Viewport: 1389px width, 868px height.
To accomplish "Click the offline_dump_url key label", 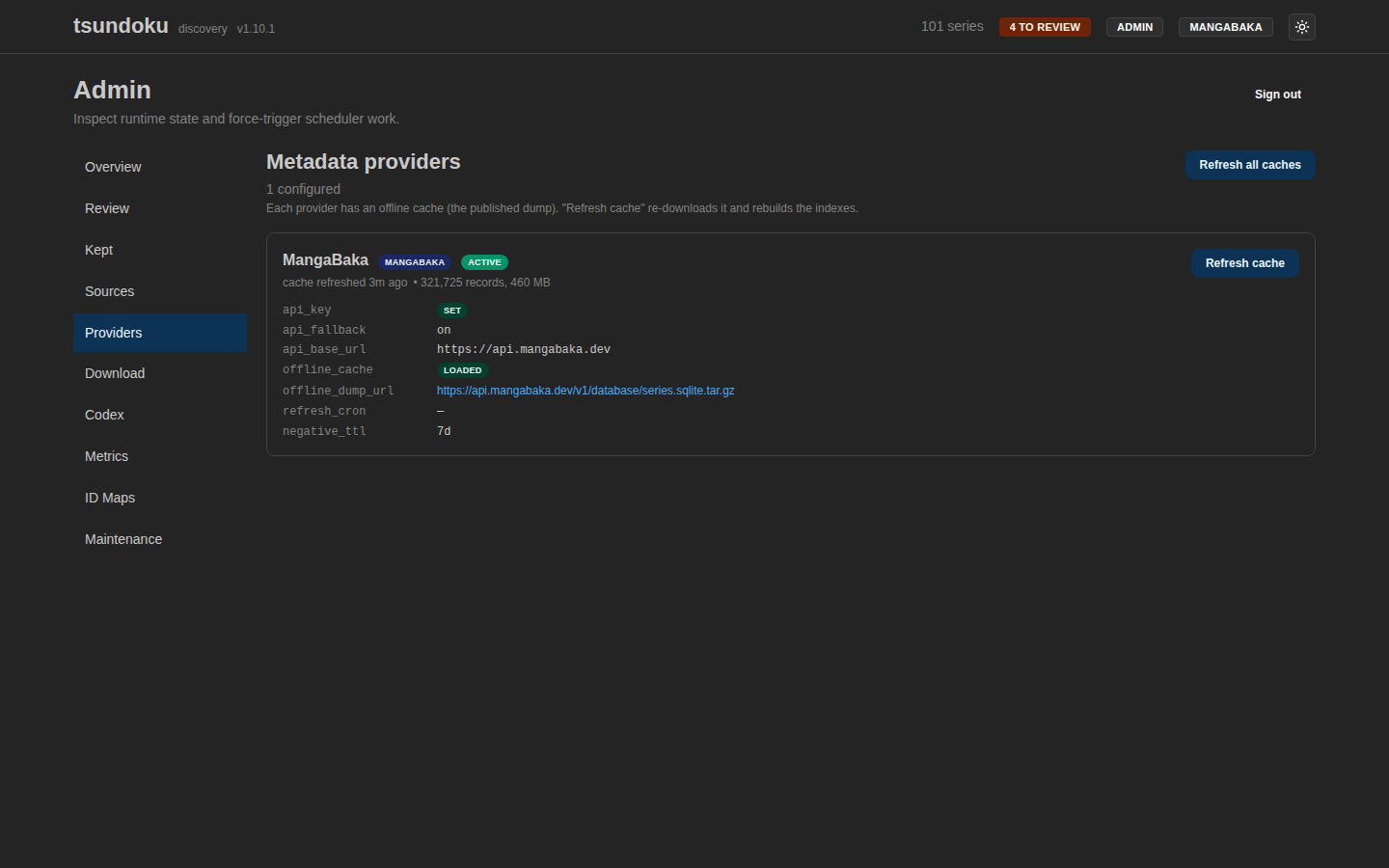I will [338, 391].
